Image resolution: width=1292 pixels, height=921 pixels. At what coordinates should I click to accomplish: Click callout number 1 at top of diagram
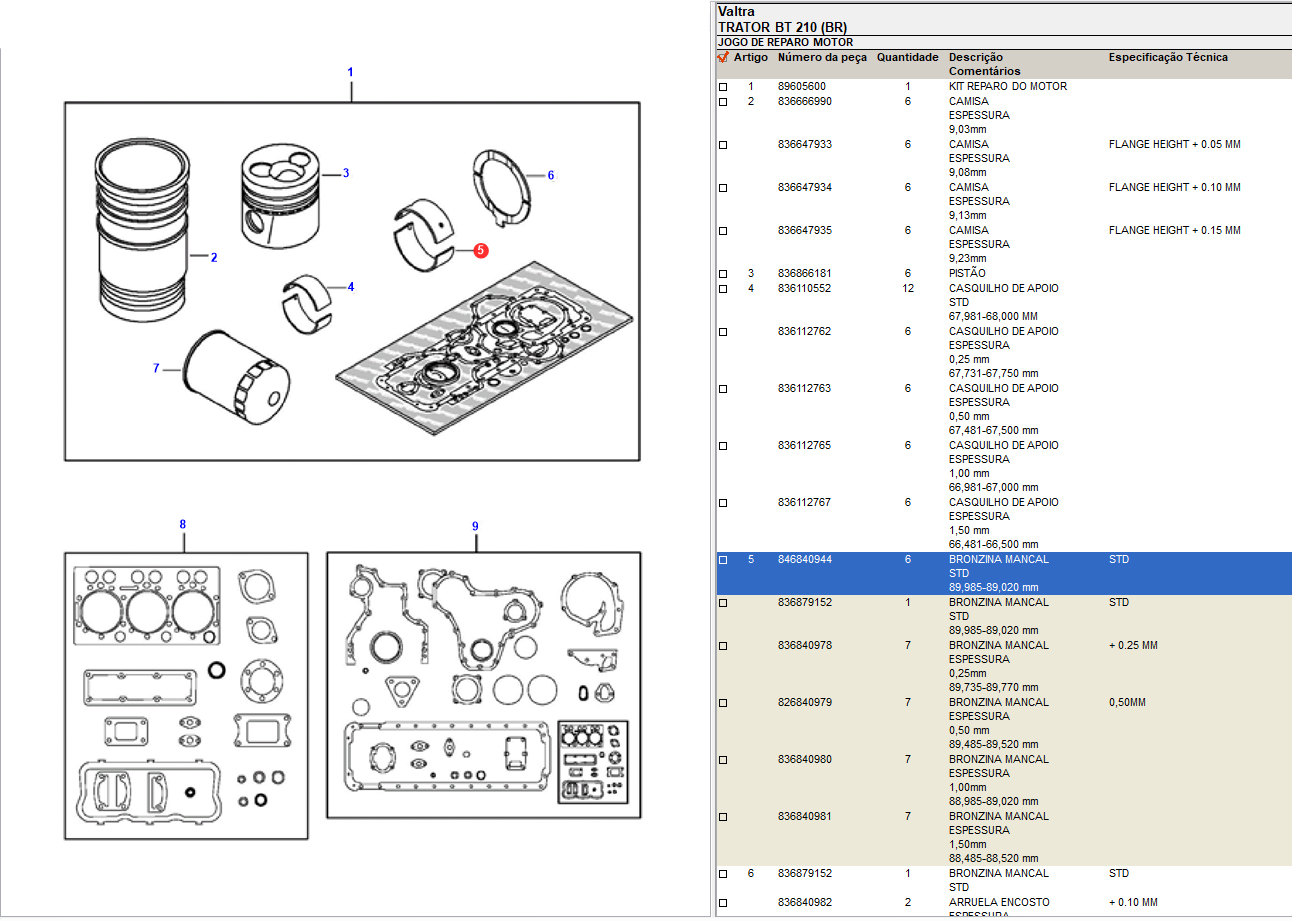point(350,72)
